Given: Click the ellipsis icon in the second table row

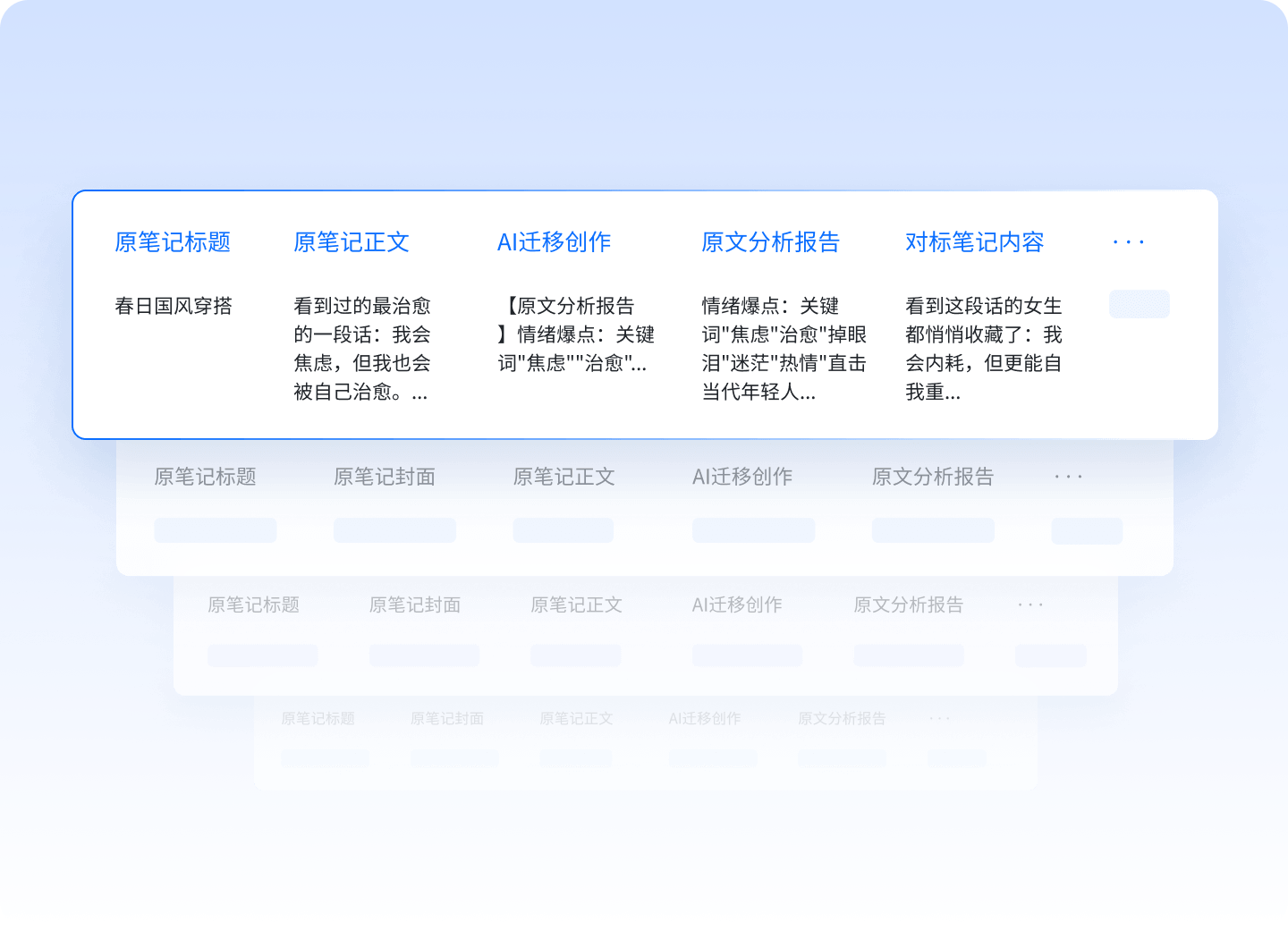Looking at the screenshot, I should [x=1068, y=477].
